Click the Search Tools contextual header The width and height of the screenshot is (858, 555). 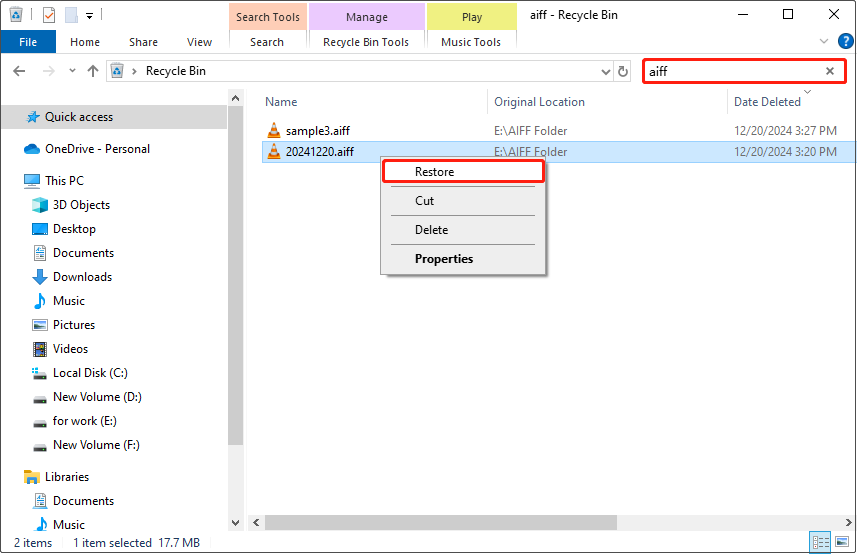click(268, 17)
